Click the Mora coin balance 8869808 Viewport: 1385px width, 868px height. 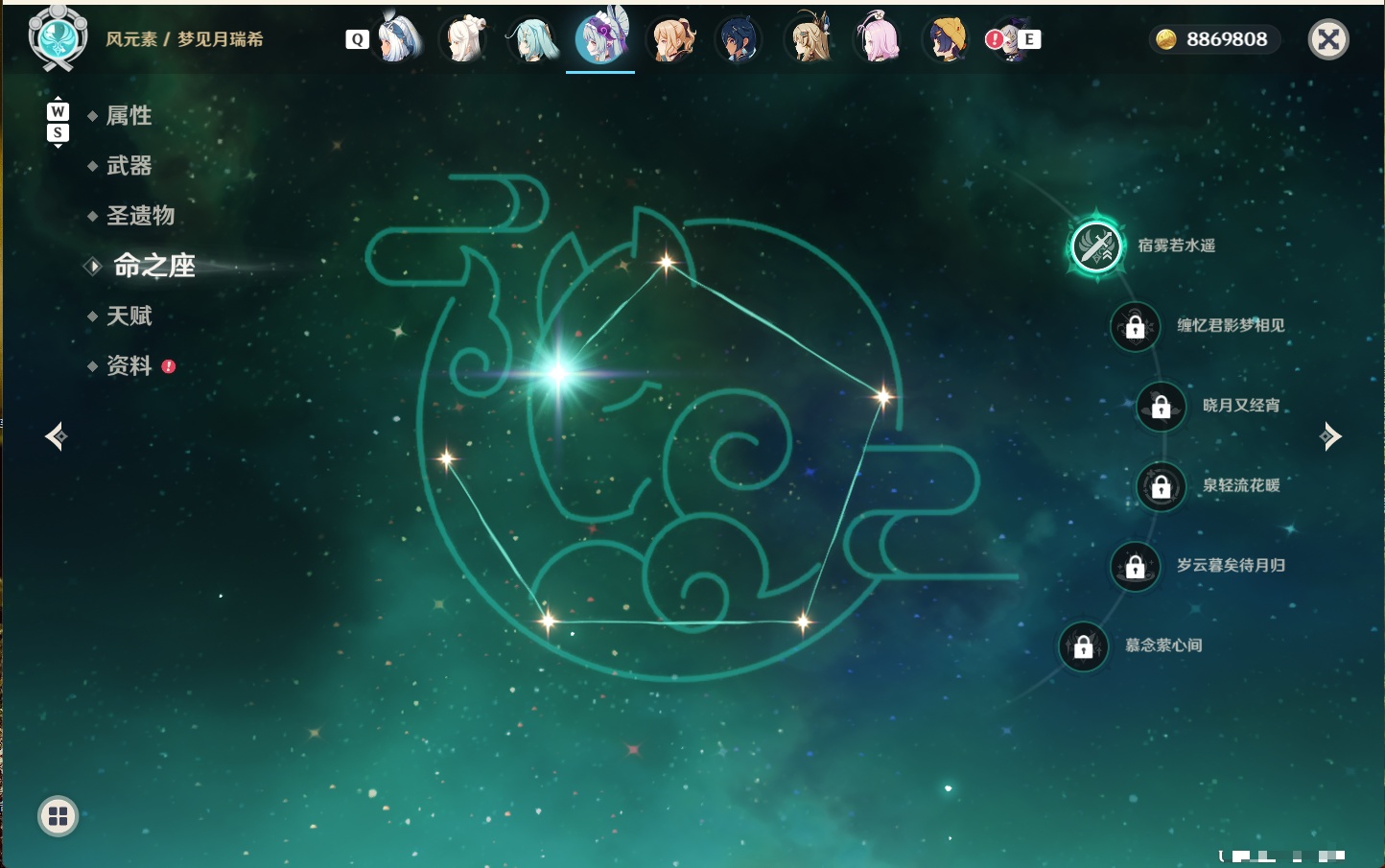1214,39
